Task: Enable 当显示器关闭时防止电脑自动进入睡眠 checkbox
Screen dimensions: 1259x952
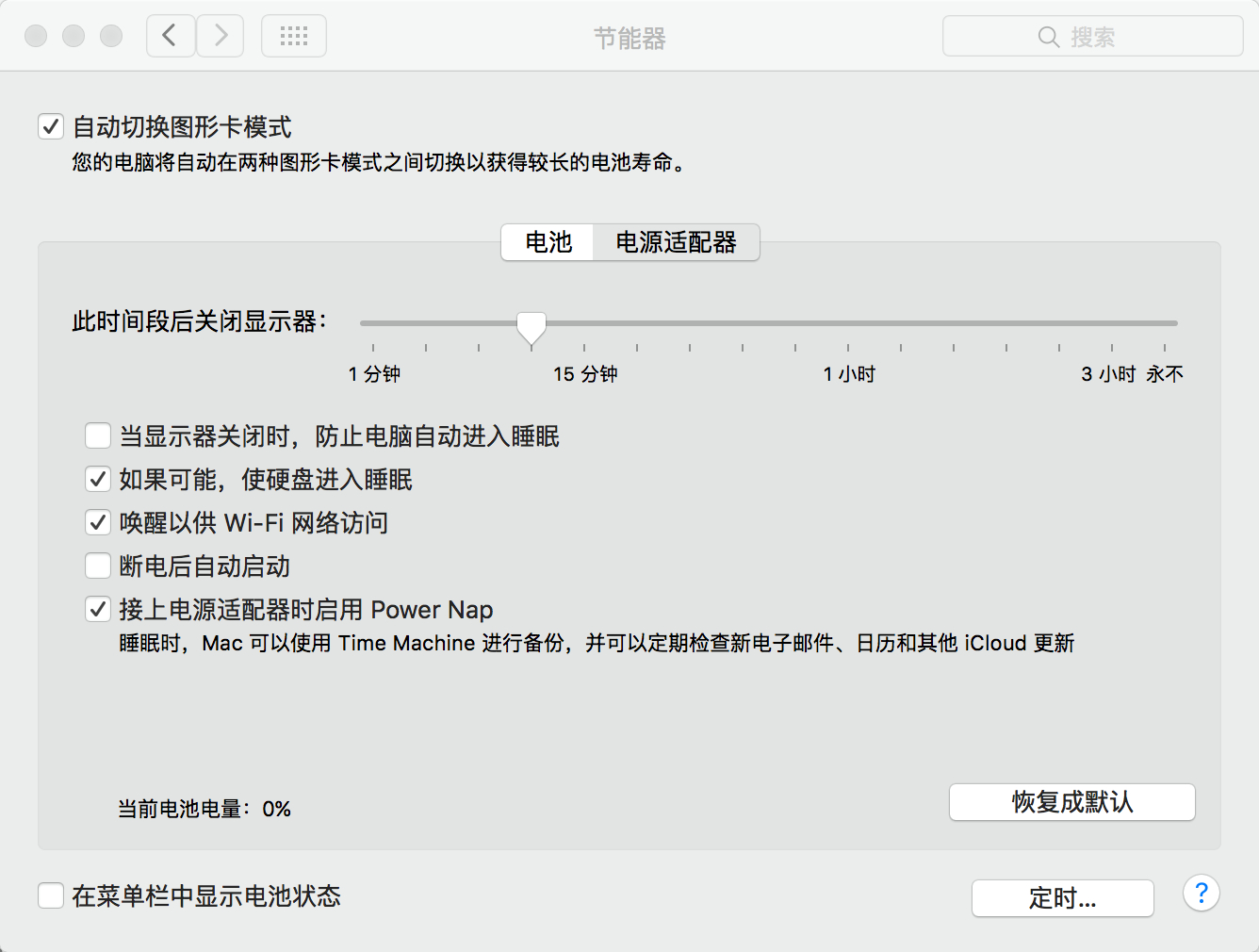Action: pos(98,435)
